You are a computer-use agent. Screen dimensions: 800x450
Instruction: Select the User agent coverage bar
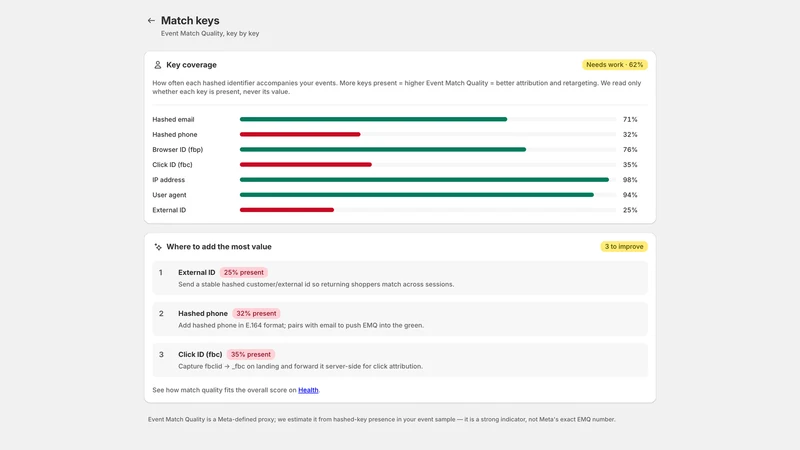(x=428, y=195)
